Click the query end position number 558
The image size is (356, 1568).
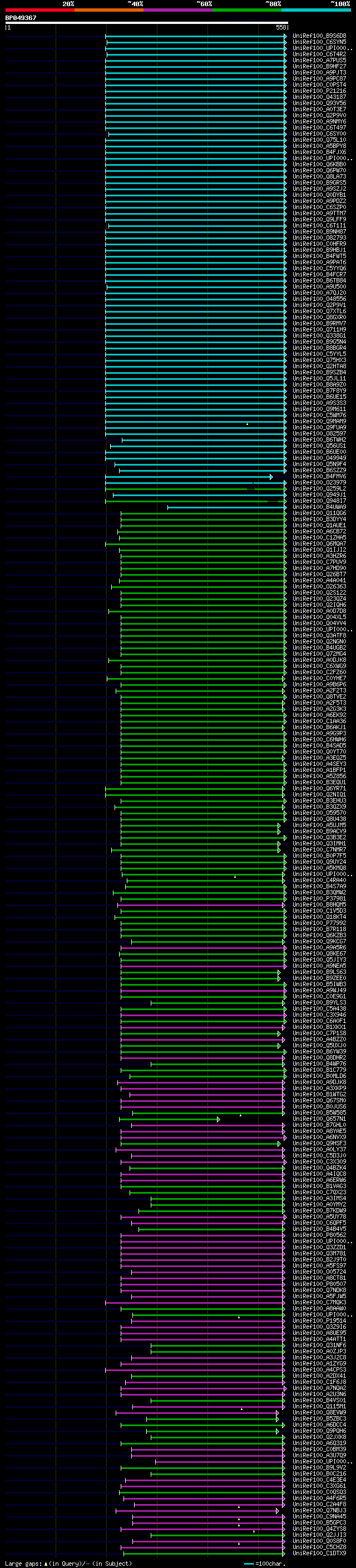point(280,27)
